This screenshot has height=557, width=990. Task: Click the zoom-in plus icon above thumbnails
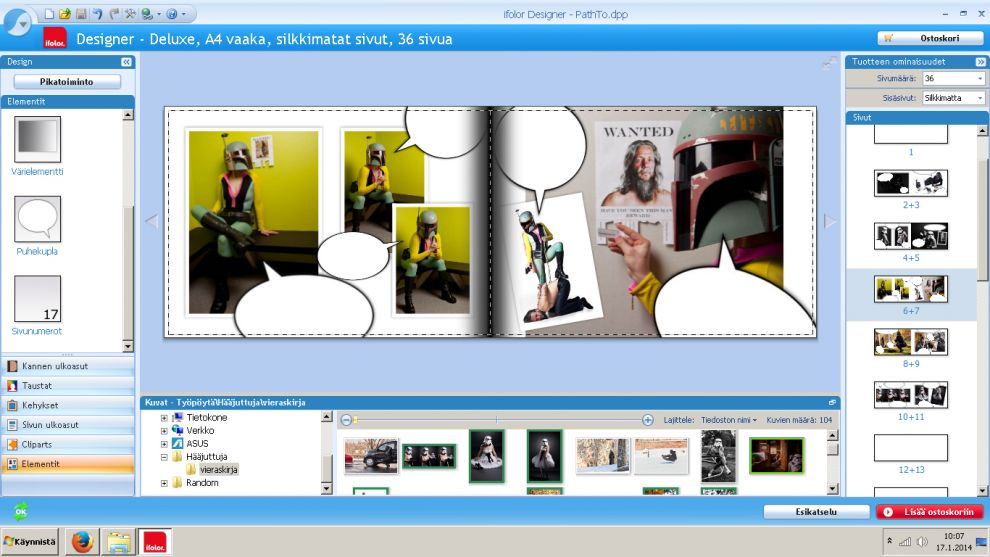pyautogui.click(x=647, y=420)
